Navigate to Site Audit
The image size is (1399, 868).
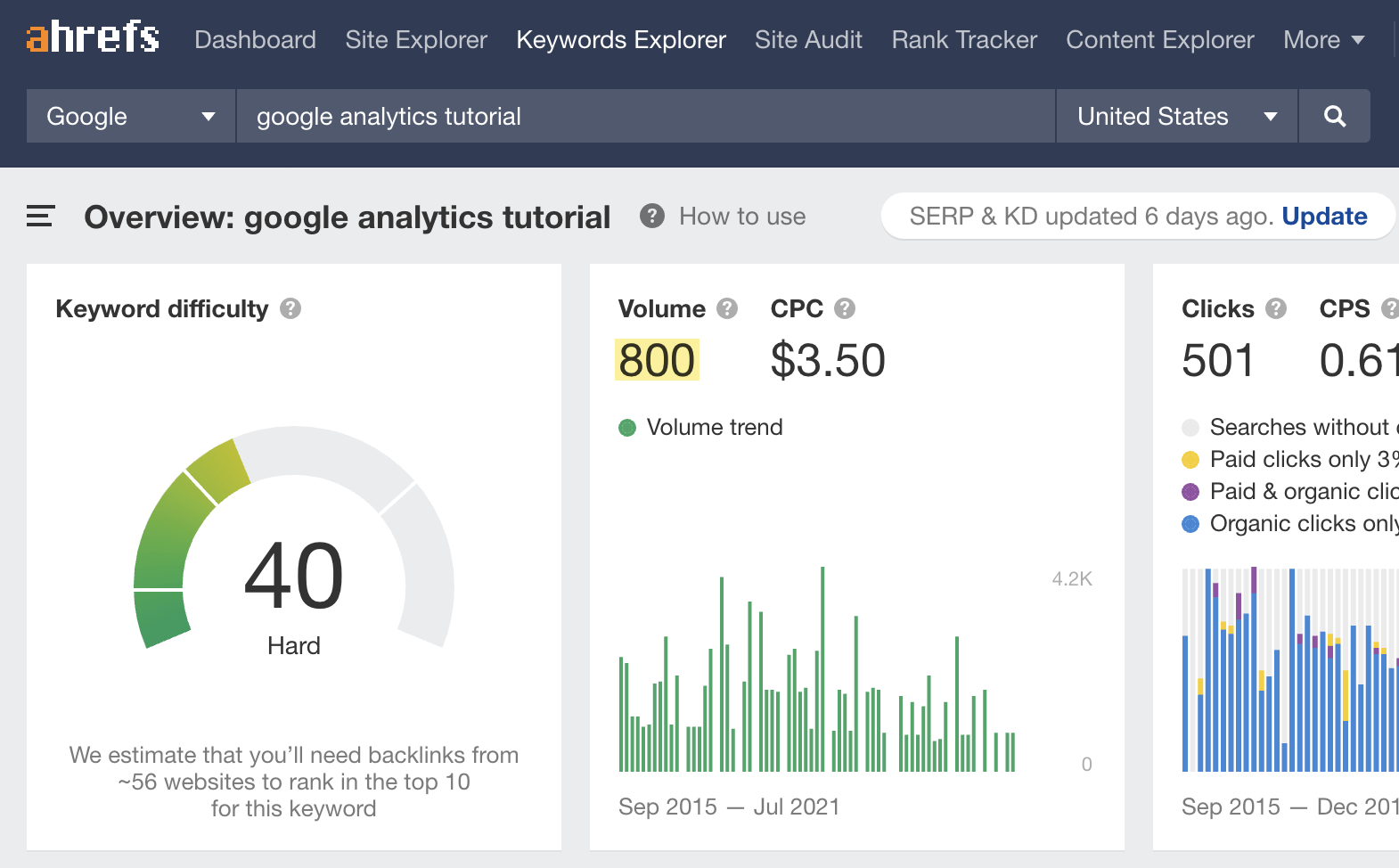808,40
